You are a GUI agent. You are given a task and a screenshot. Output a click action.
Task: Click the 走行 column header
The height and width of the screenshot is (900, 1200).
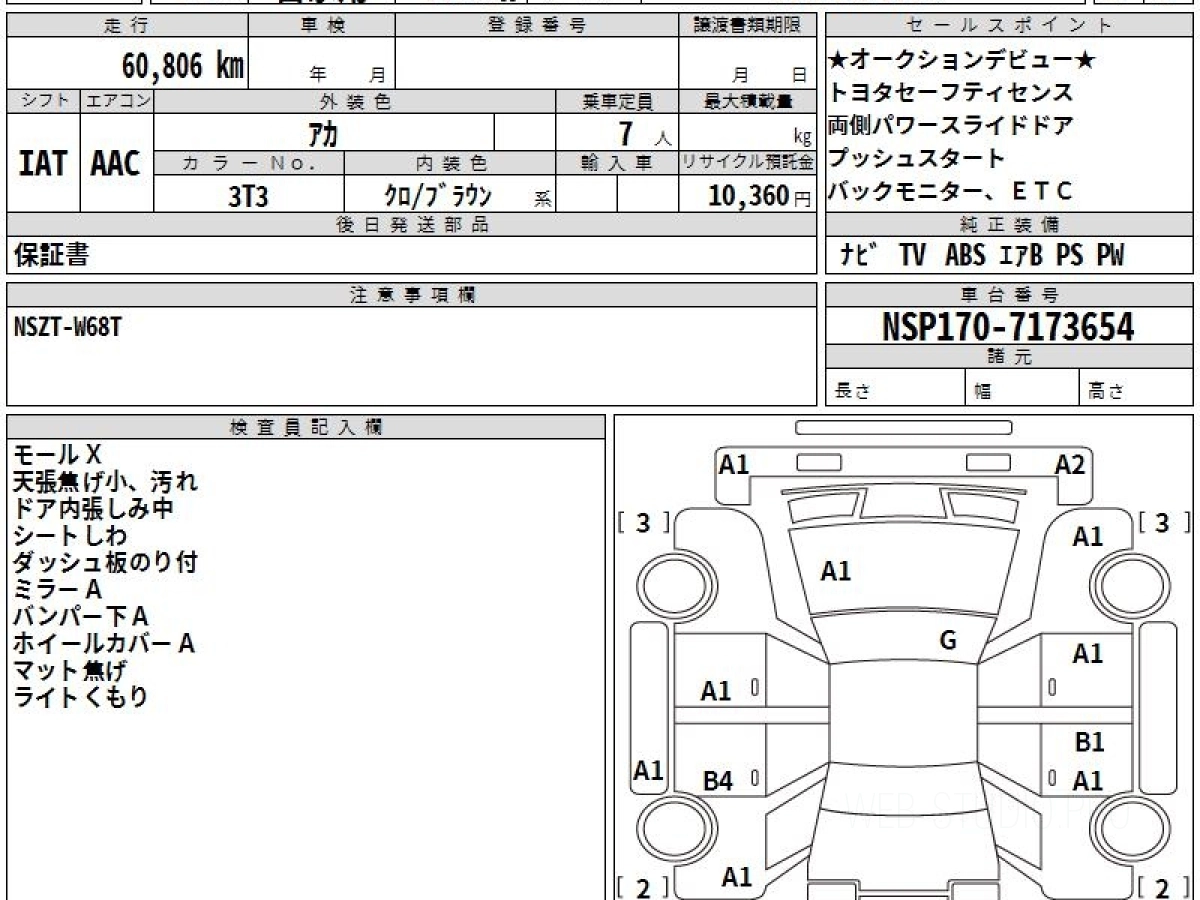click(127, 25)
